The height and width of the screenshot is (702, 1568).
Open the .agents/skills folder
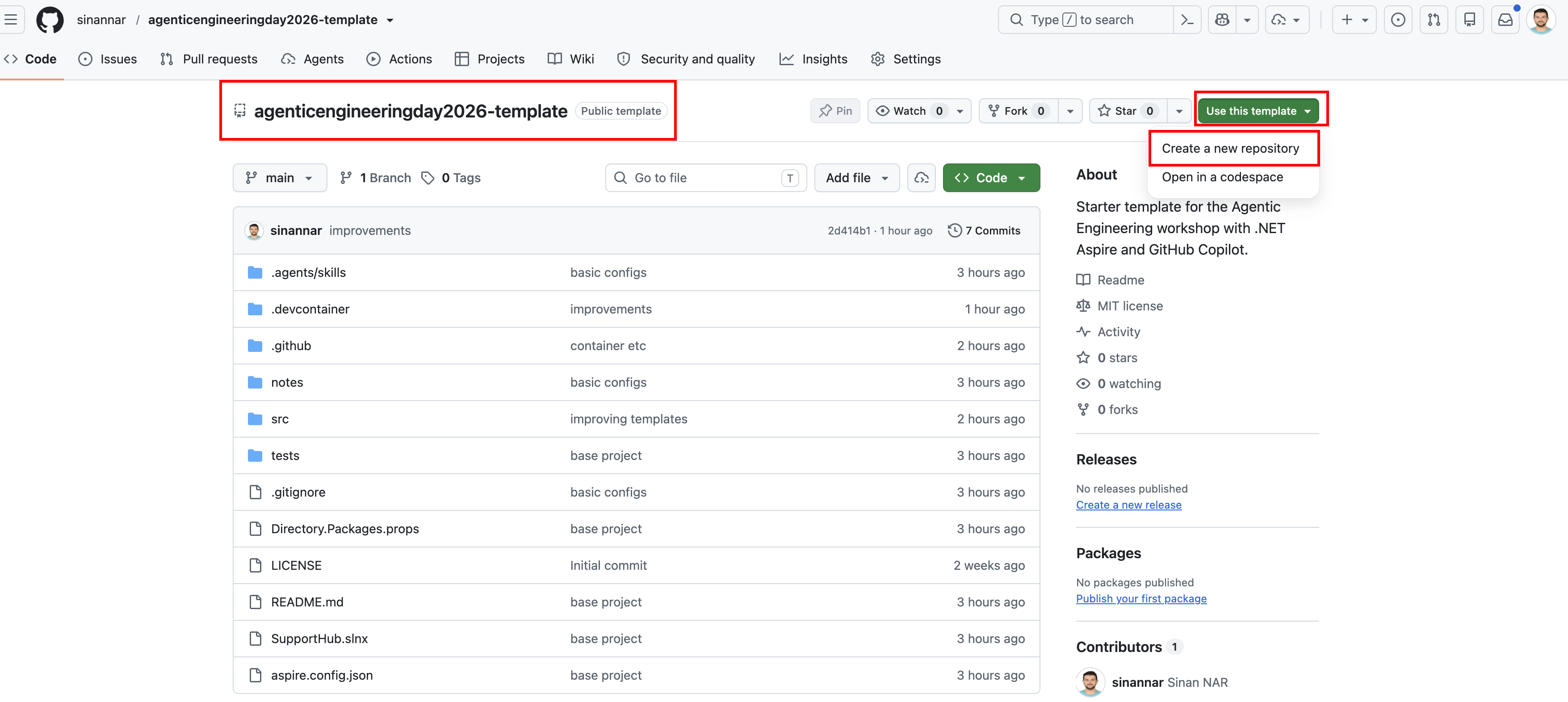pyautogui.click(x=308, y=272)
